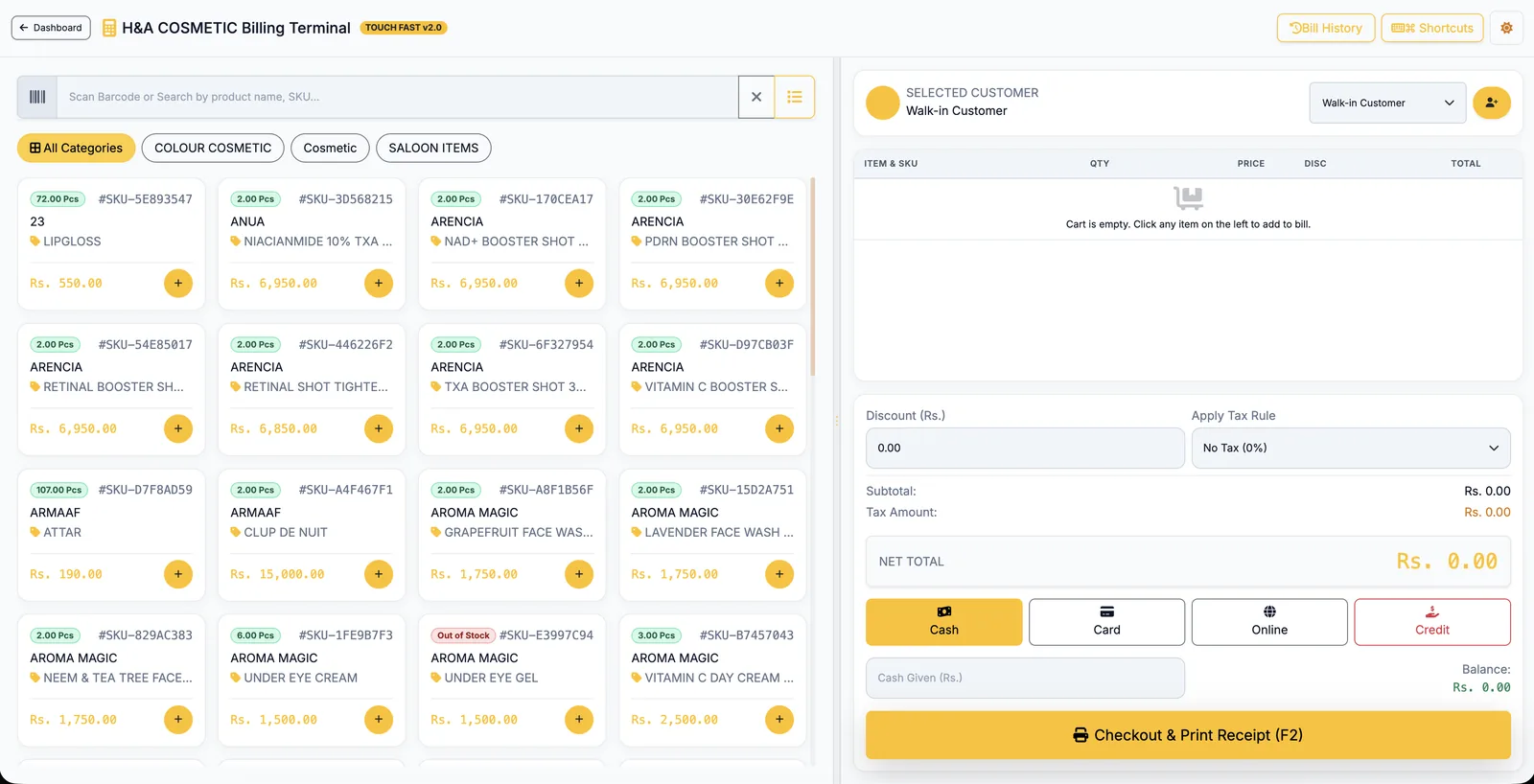Open Bill History
The width and height of the screenshot is (1534, 784).
point(1326,28)
